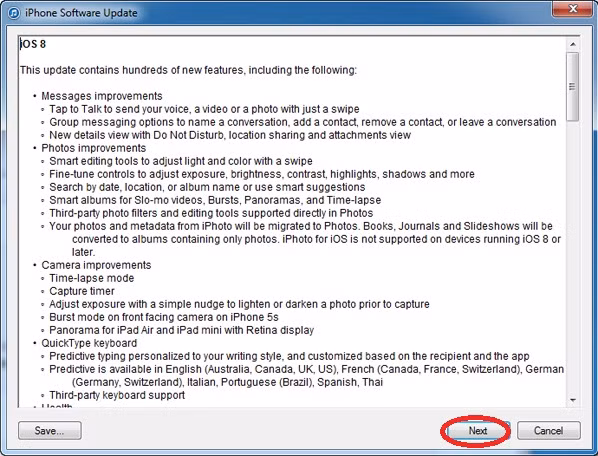
Task: Click 'Search by date, location, or album name' line
Action: pos(207,187)
